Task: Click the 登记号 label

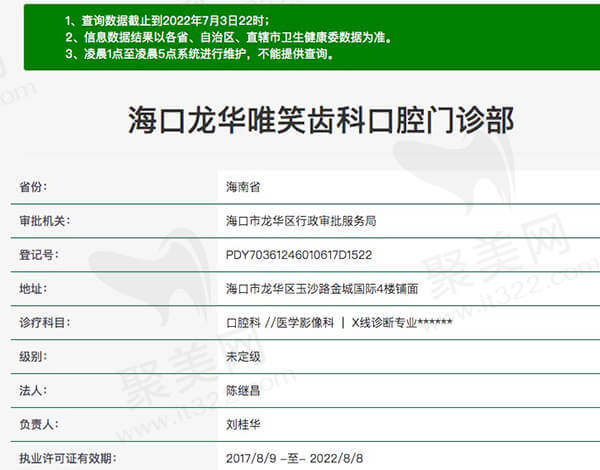Action: [x=39, y=255]
